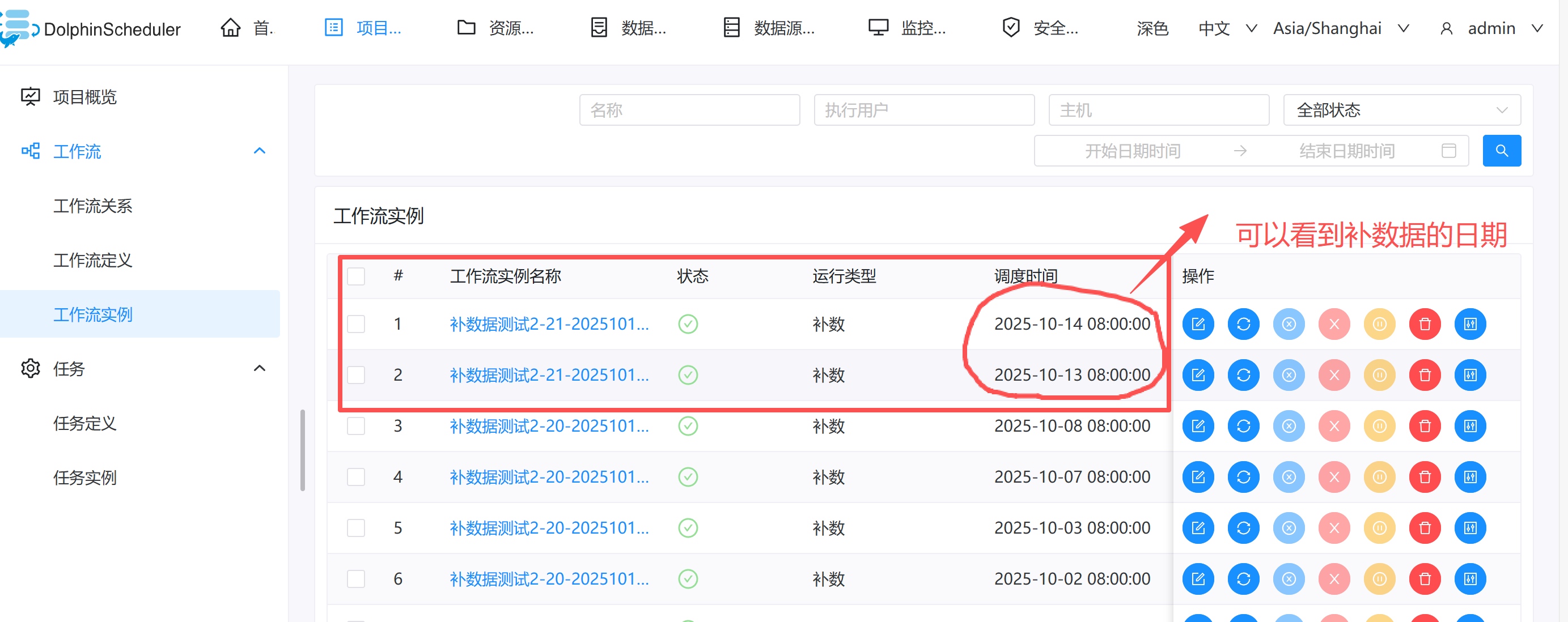This screenshot has width=1568, height=622.
Task: Check the checkbox for row 5
Action: (x=356, y=529)
